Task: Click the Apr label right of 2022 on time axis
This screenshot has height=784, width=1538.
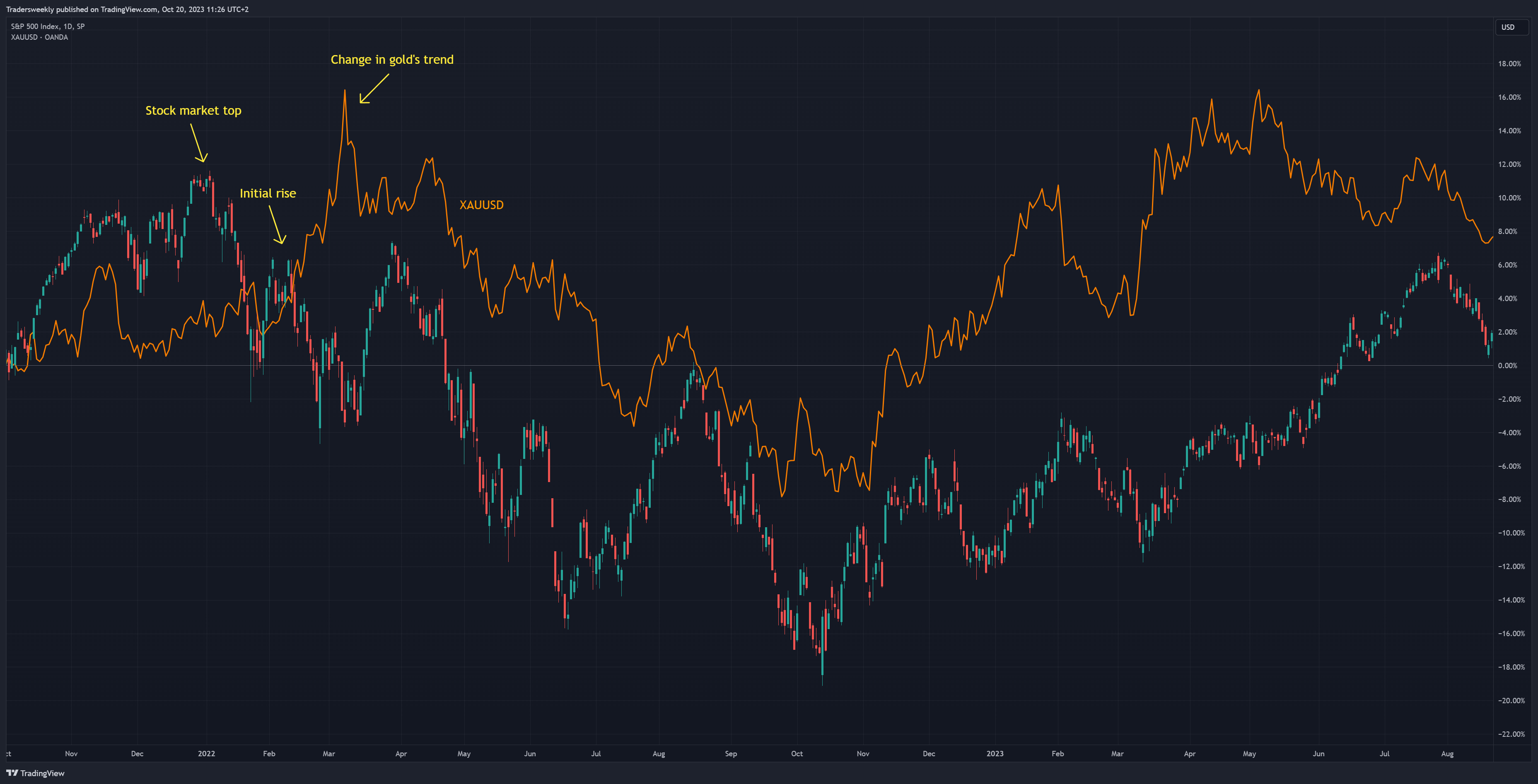Action: pos(401,753)
